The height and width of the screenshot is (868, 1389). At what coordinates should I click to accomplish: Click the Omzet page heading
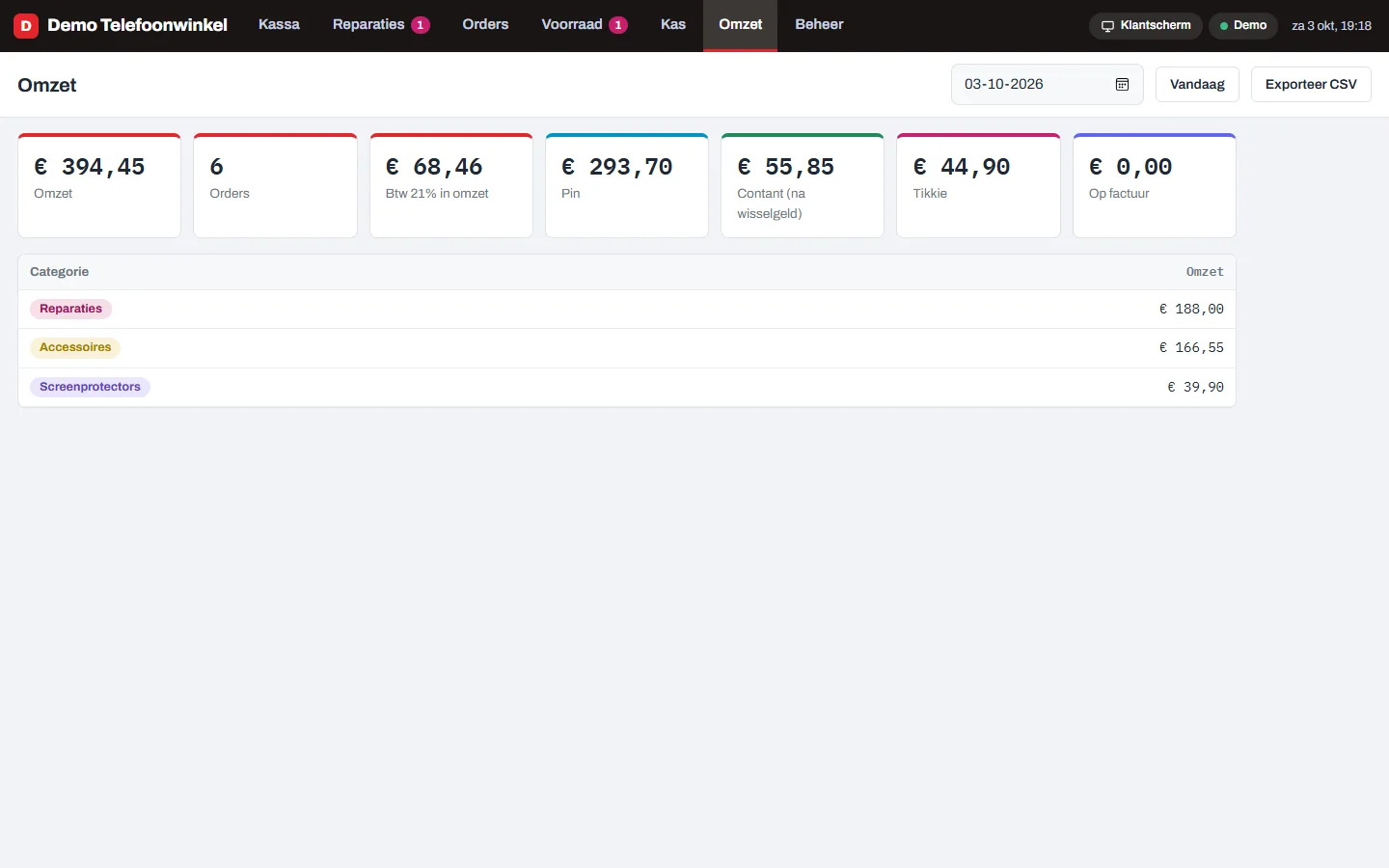tap(47, 85)
